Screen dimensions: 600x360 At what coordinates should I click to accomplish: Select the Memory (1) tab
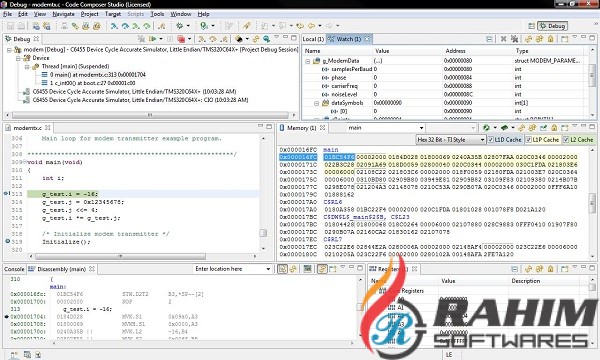coord(302,128)
